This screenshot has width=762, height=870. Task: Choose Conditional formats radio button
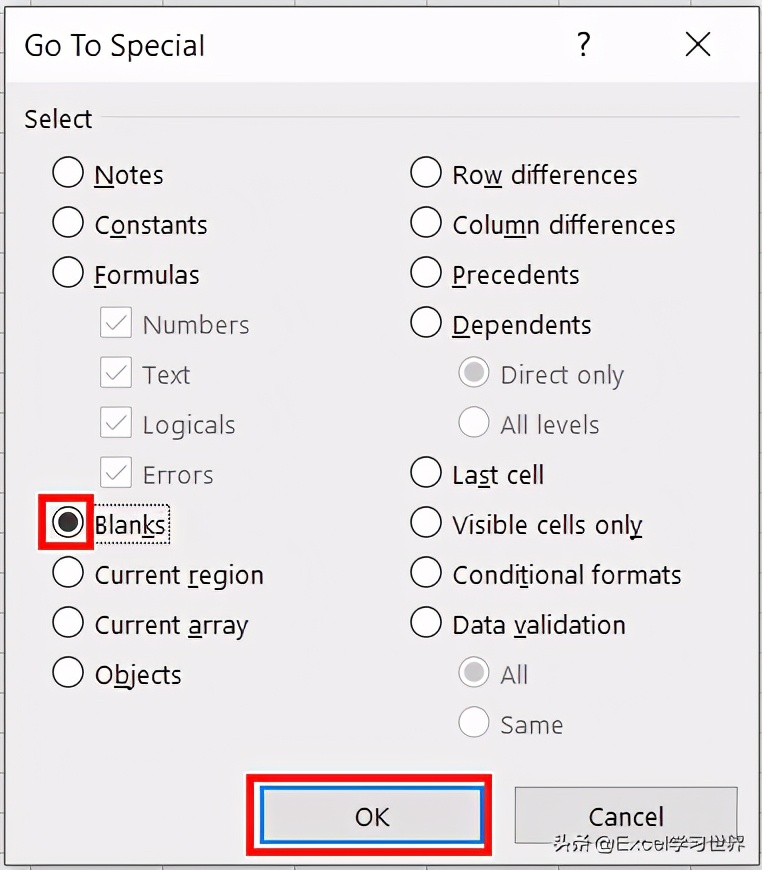426,573
